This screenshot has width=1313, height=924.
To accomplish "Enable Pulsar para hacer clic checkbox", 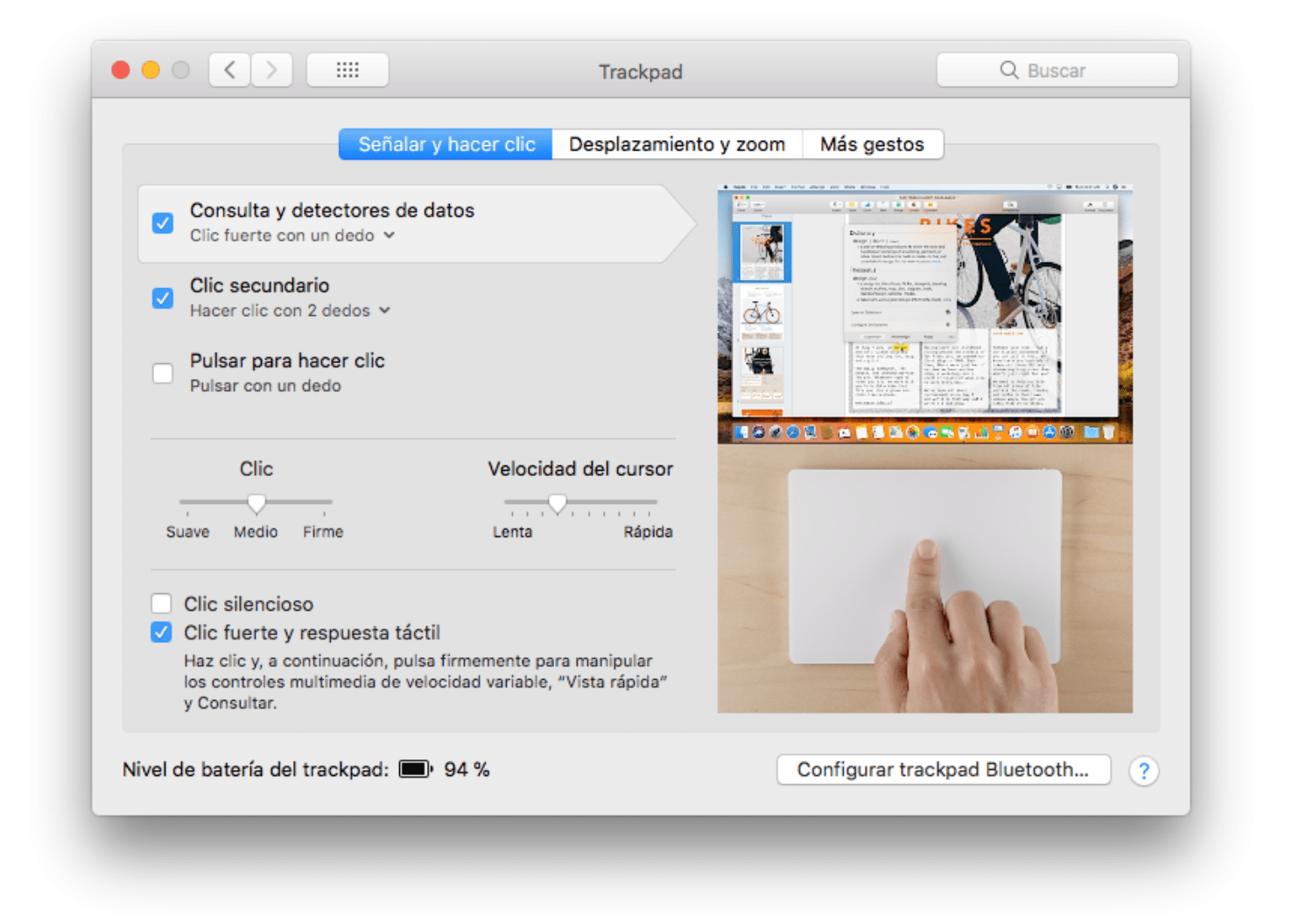I will tap(163, 373).
